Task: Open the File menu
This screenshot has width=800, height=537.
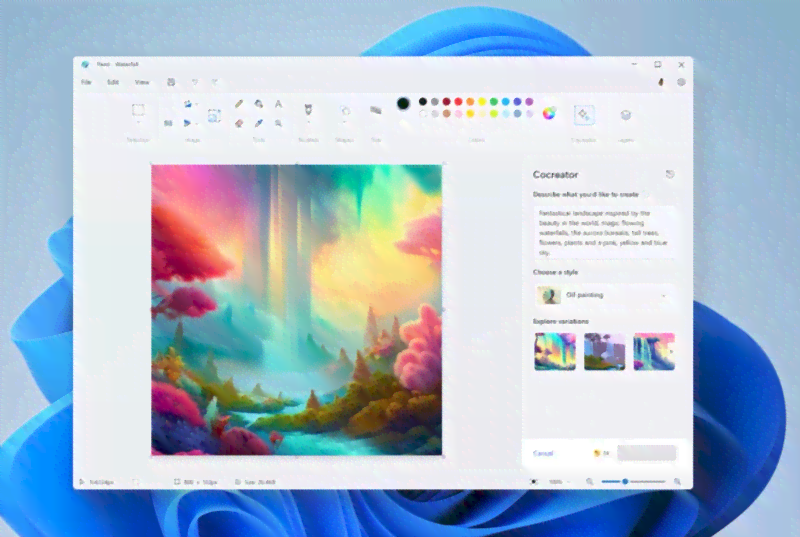Action: [x=86, y=82]
